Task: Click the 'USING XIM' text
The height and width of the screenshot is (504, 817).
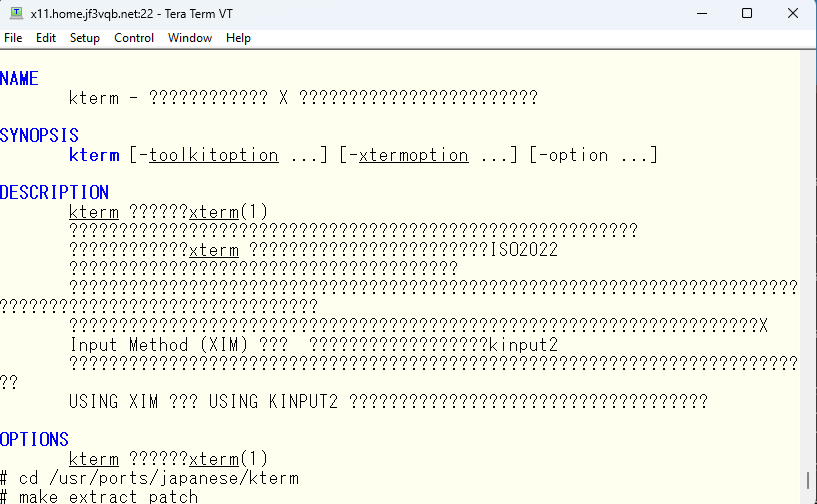Action: pyautogui.click(x=114, y=402)
